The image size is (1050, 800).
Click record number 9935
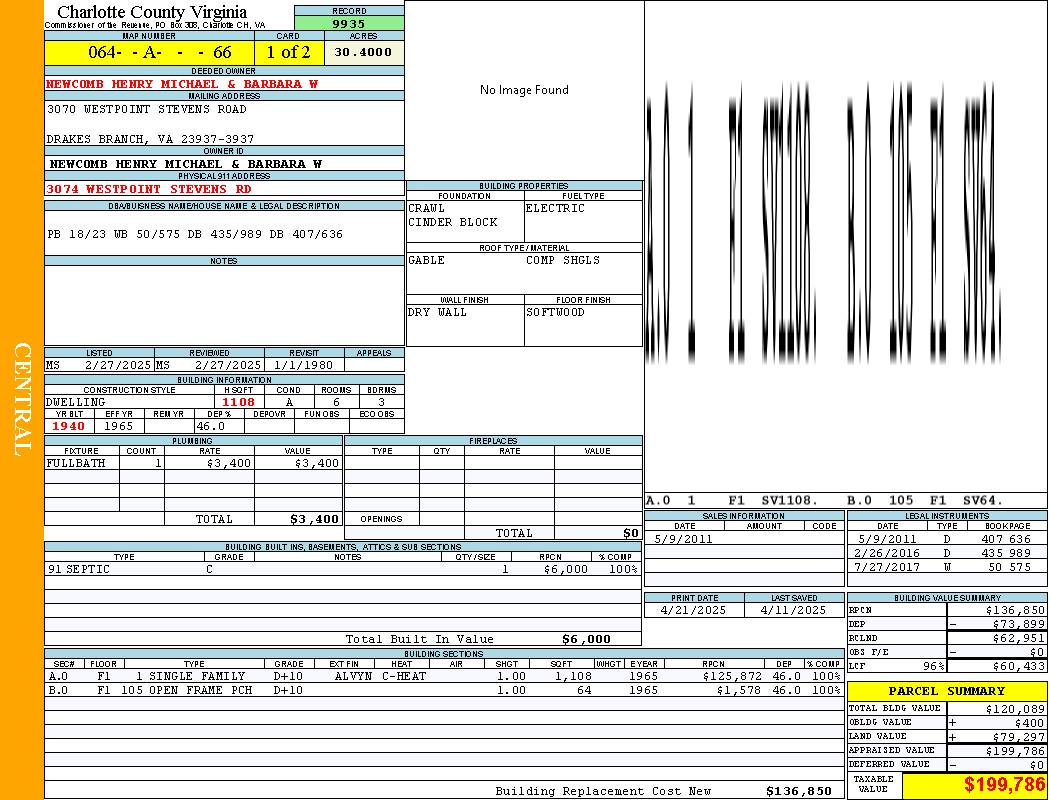pyautogui.click(x=349, y=23)
